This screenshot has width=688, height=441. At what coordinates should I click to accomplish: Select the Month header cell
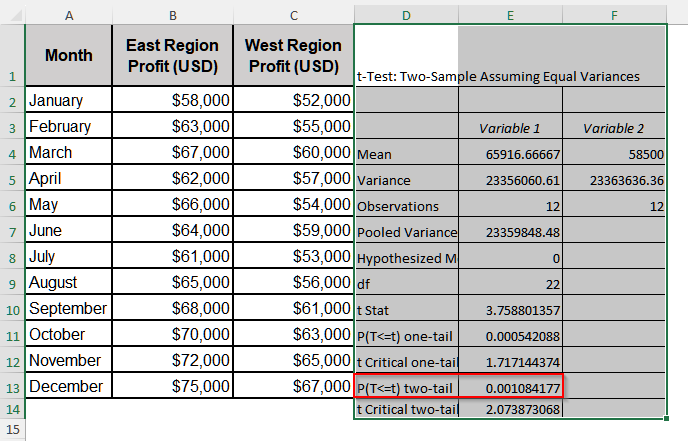pos(68,56)
